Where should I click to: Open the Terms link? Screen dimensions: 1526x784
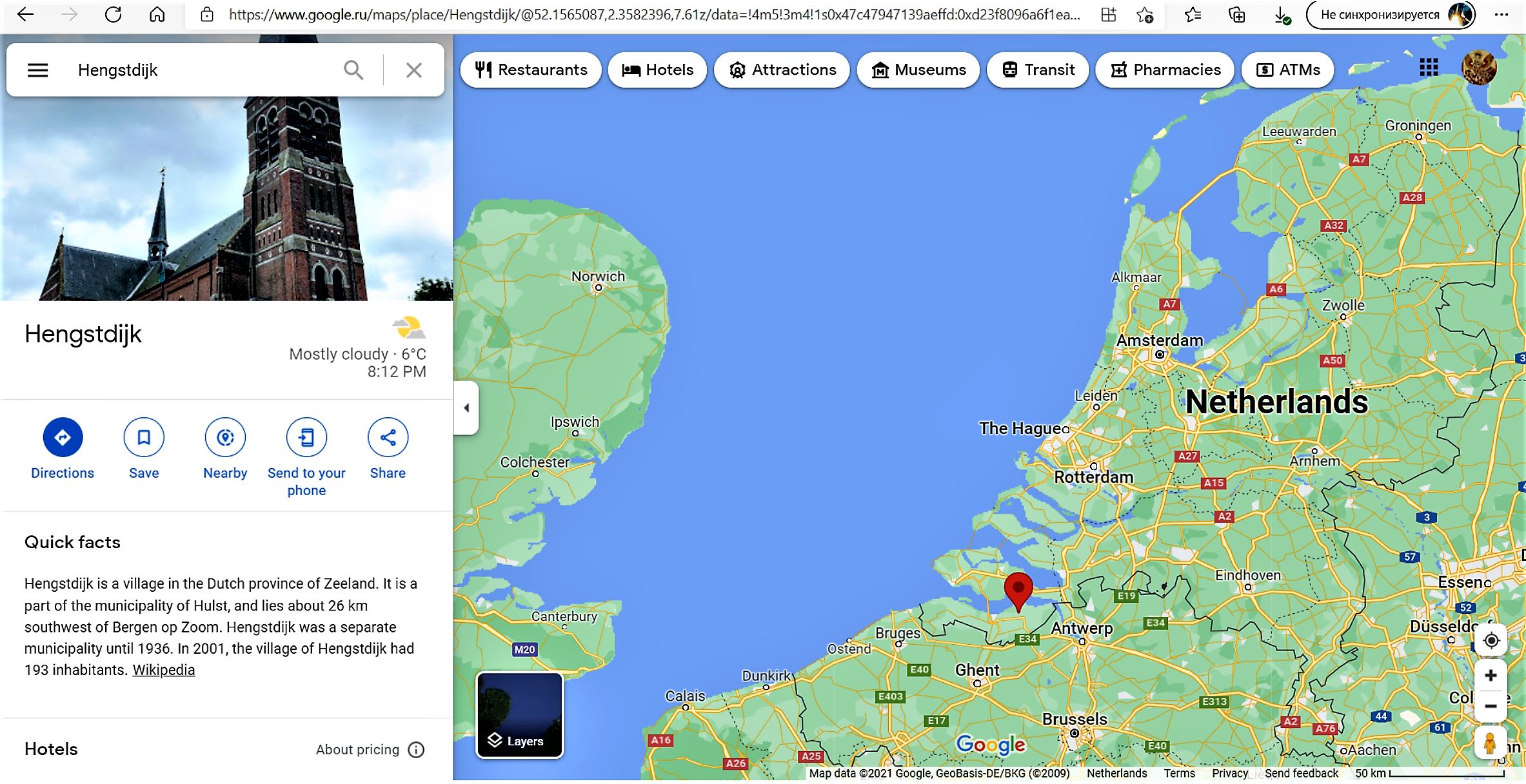1179,773
